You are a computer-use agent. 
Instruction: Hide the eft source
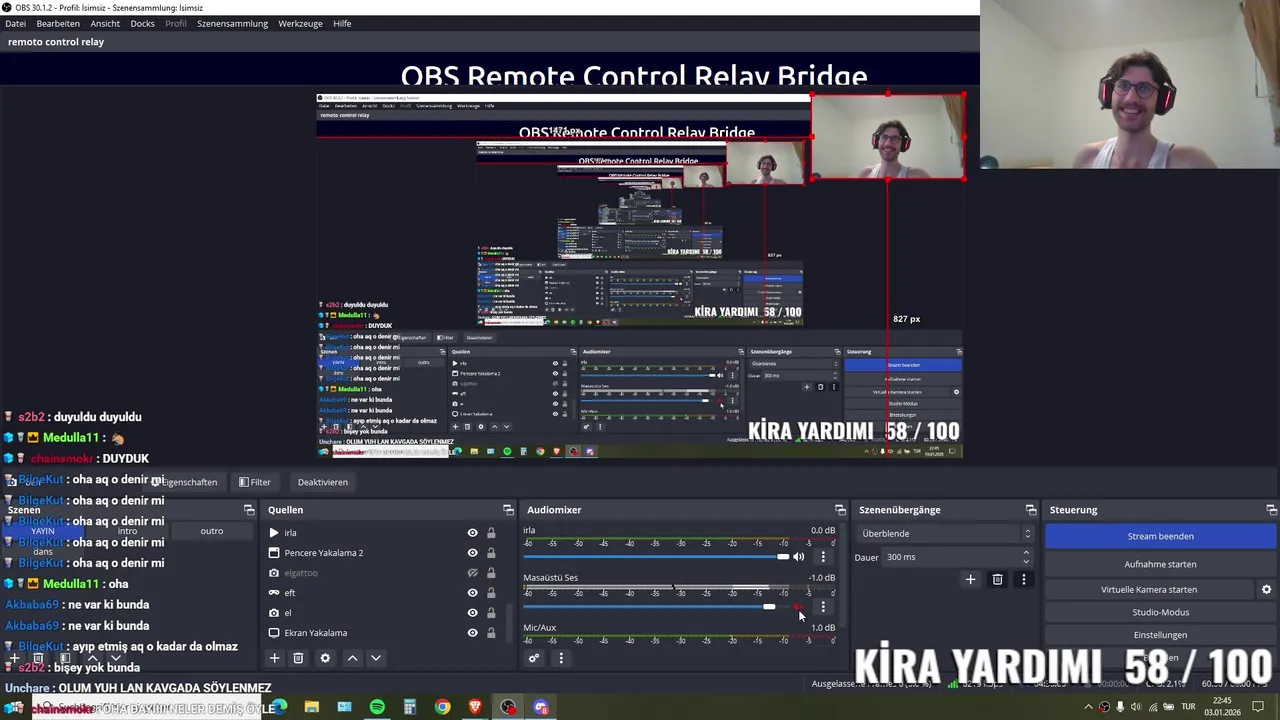[472, 593]
